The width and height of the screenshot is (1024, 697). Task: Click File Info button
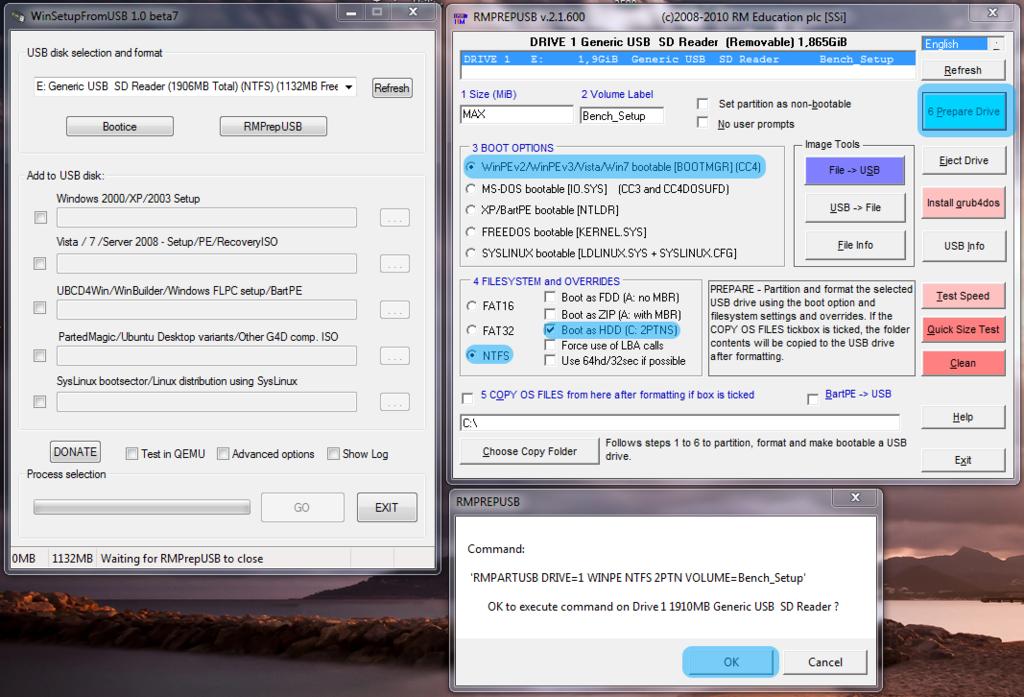(855, 245)
